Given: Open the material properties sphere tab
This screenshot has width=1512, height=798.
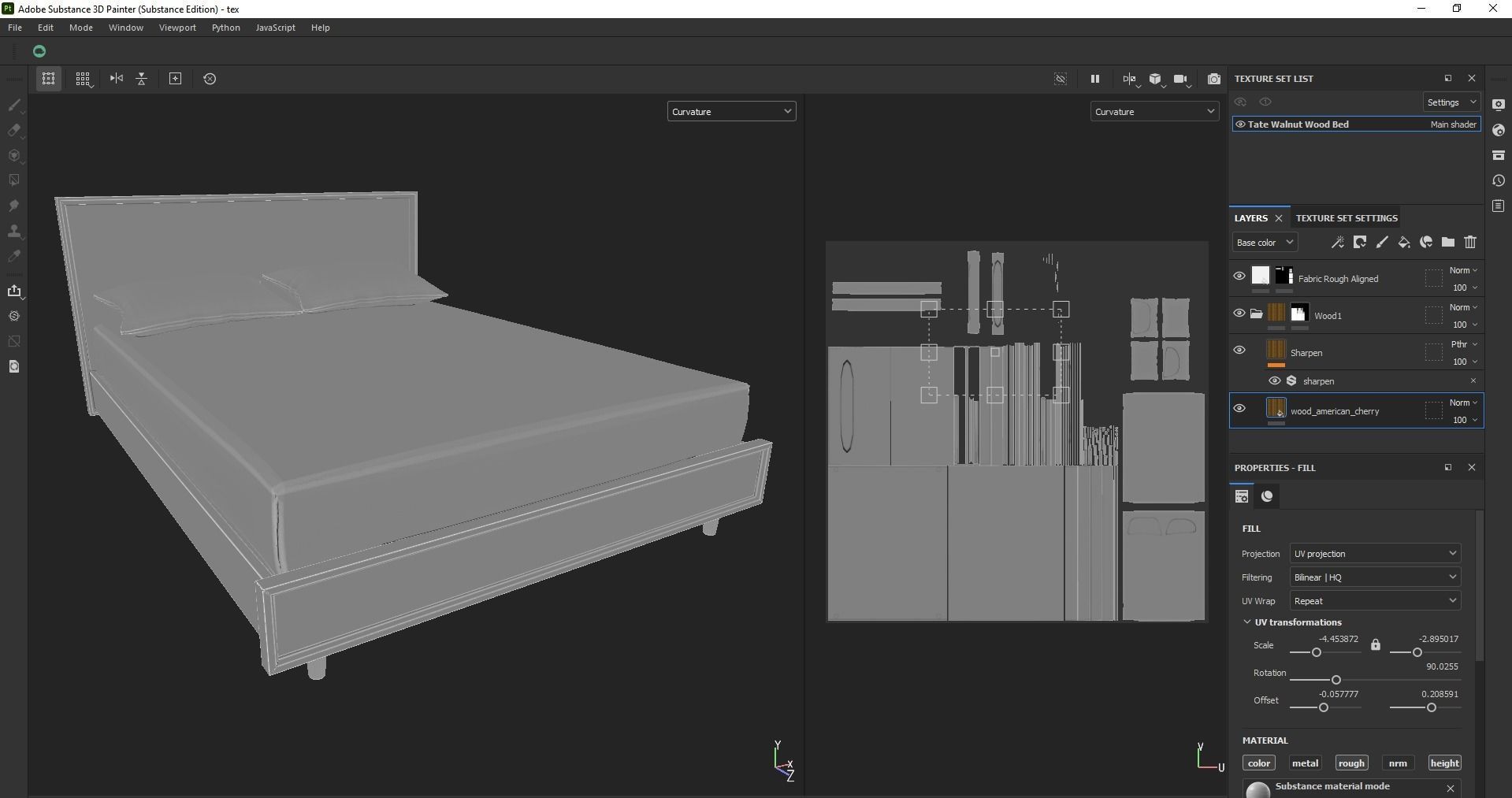Looking at the screenshot, I should 1267,496.
